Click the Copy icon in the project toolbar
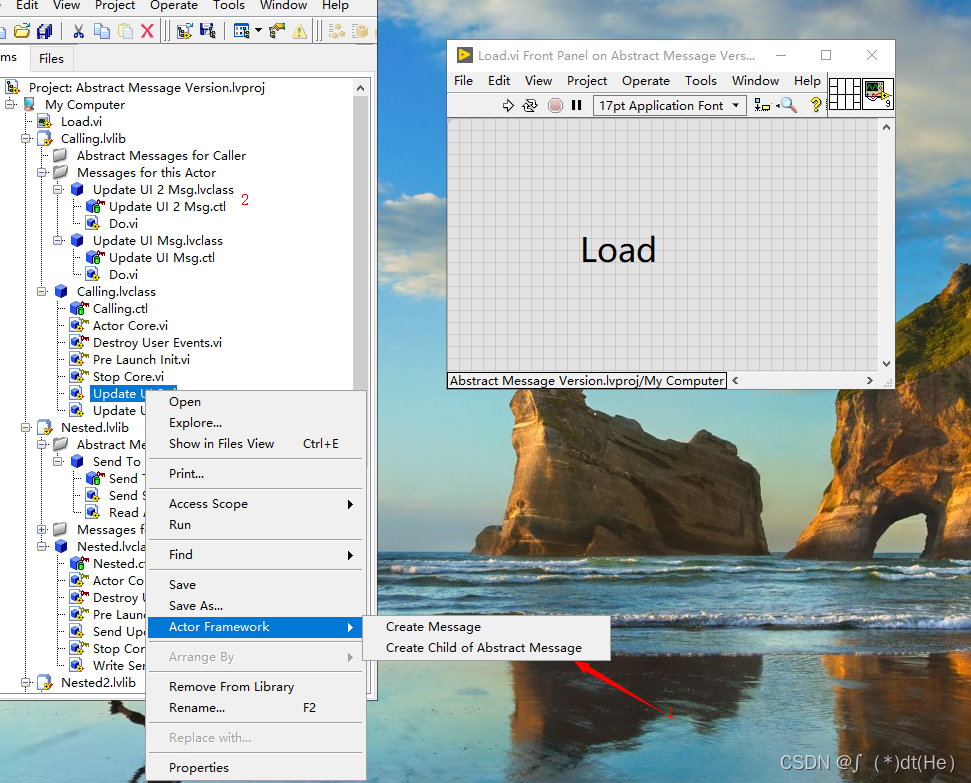Screen dimensions: 971x783 pyautogui.click(x=100, y=31)
